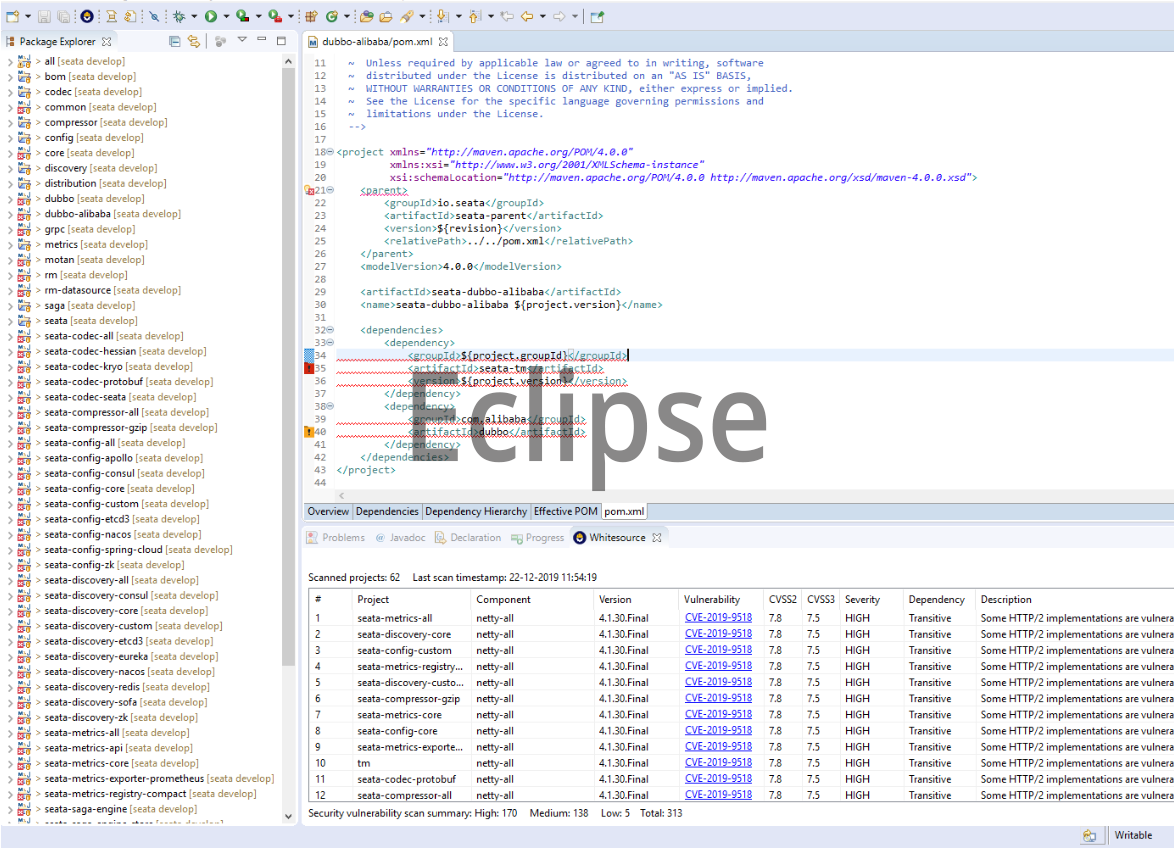Click the status bar icon beside Writable
Viewport: 1174px width, 851px height.
pos(1089,836)
